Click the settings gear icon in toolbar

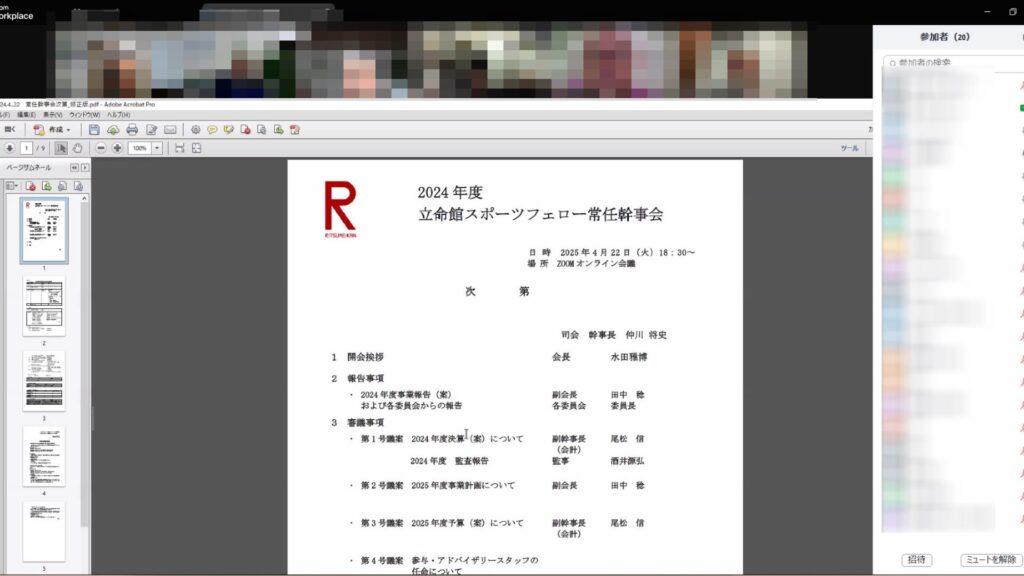pyautogui.click(x=195, y=129)
